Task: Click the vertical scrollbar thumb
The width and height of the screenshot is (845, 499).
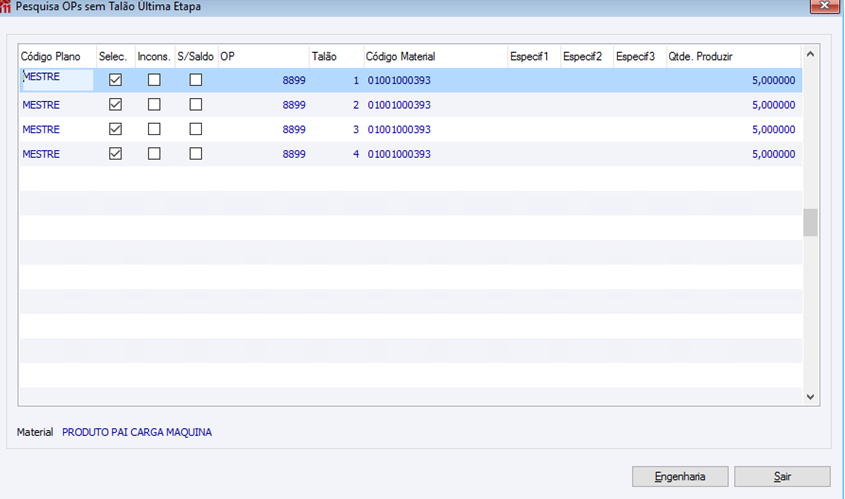Action: 810,223
